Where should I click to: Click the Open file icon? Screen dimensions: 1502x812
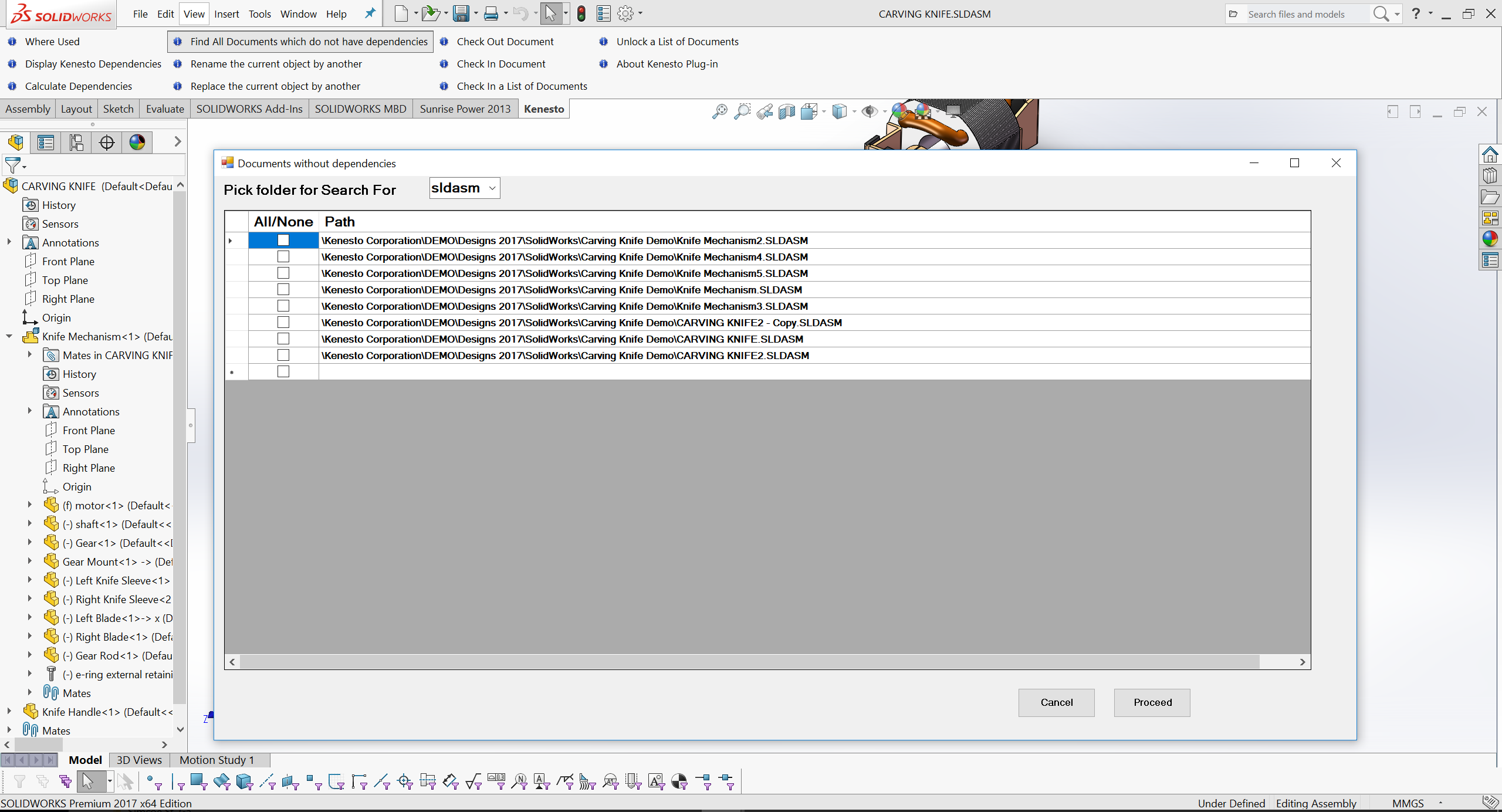pos(431,13)
